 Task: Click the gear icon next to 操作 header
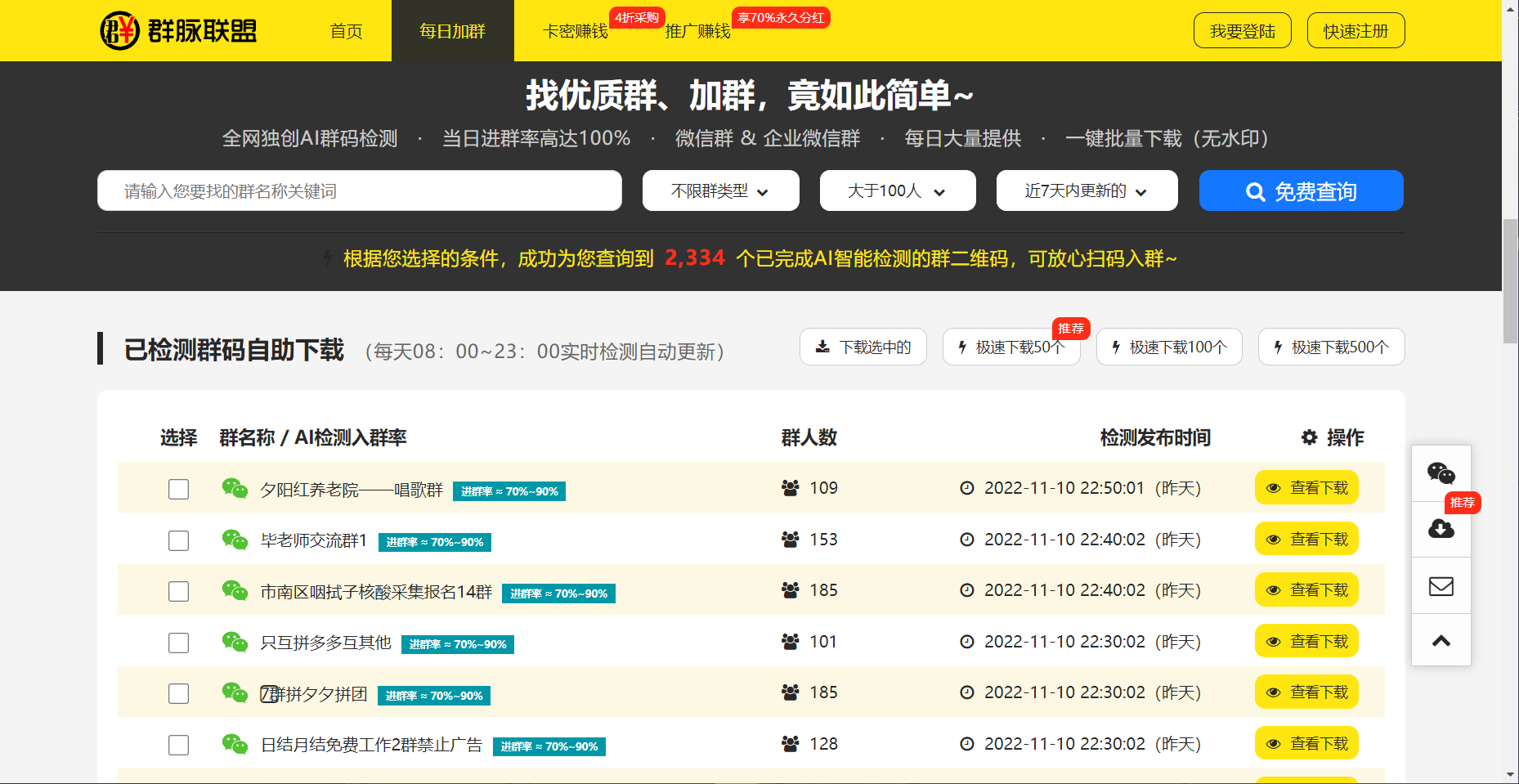(x=1310, y=437)
